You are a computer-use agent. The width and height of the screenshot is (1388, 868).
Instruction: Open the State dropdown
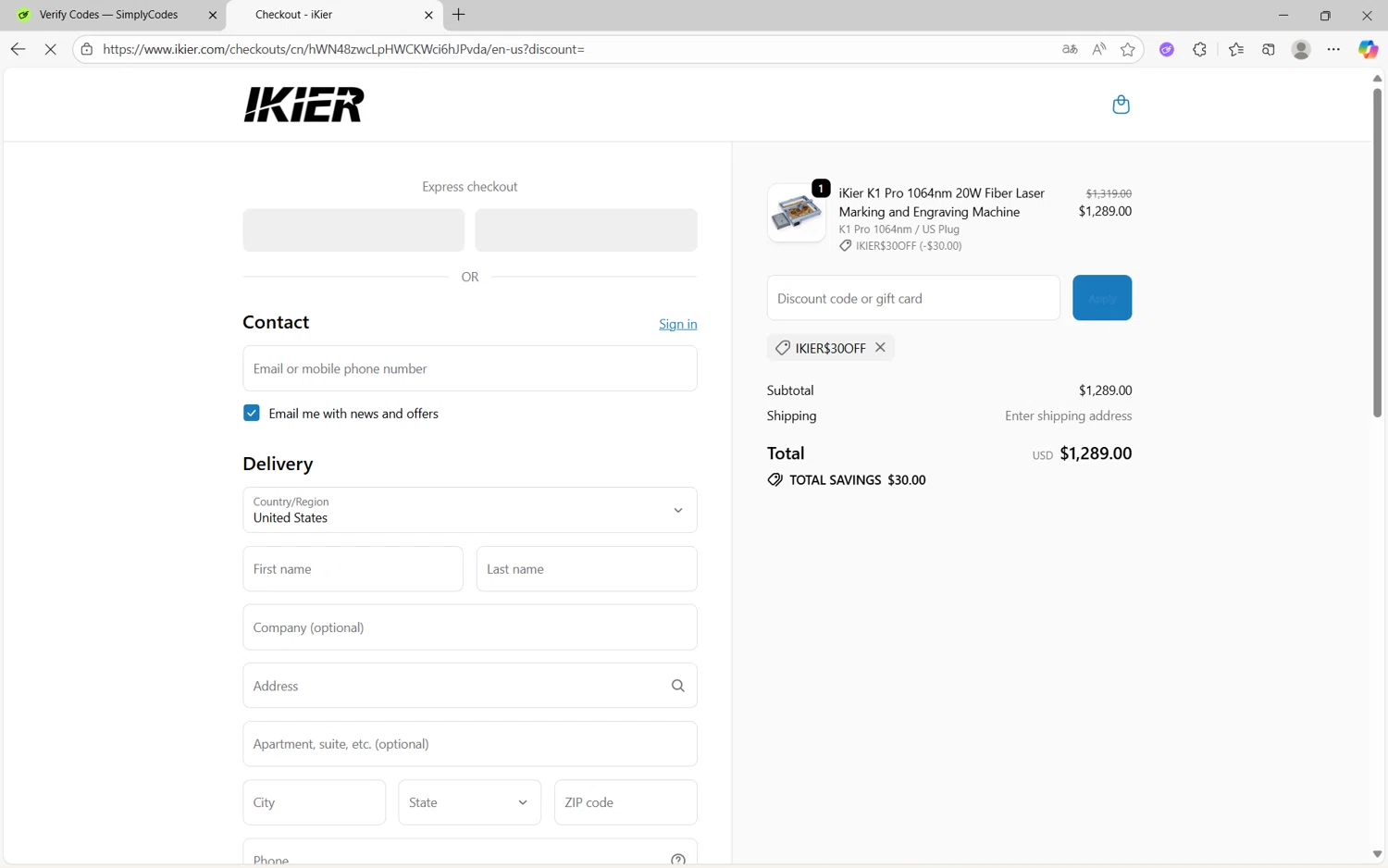point(470,802)
